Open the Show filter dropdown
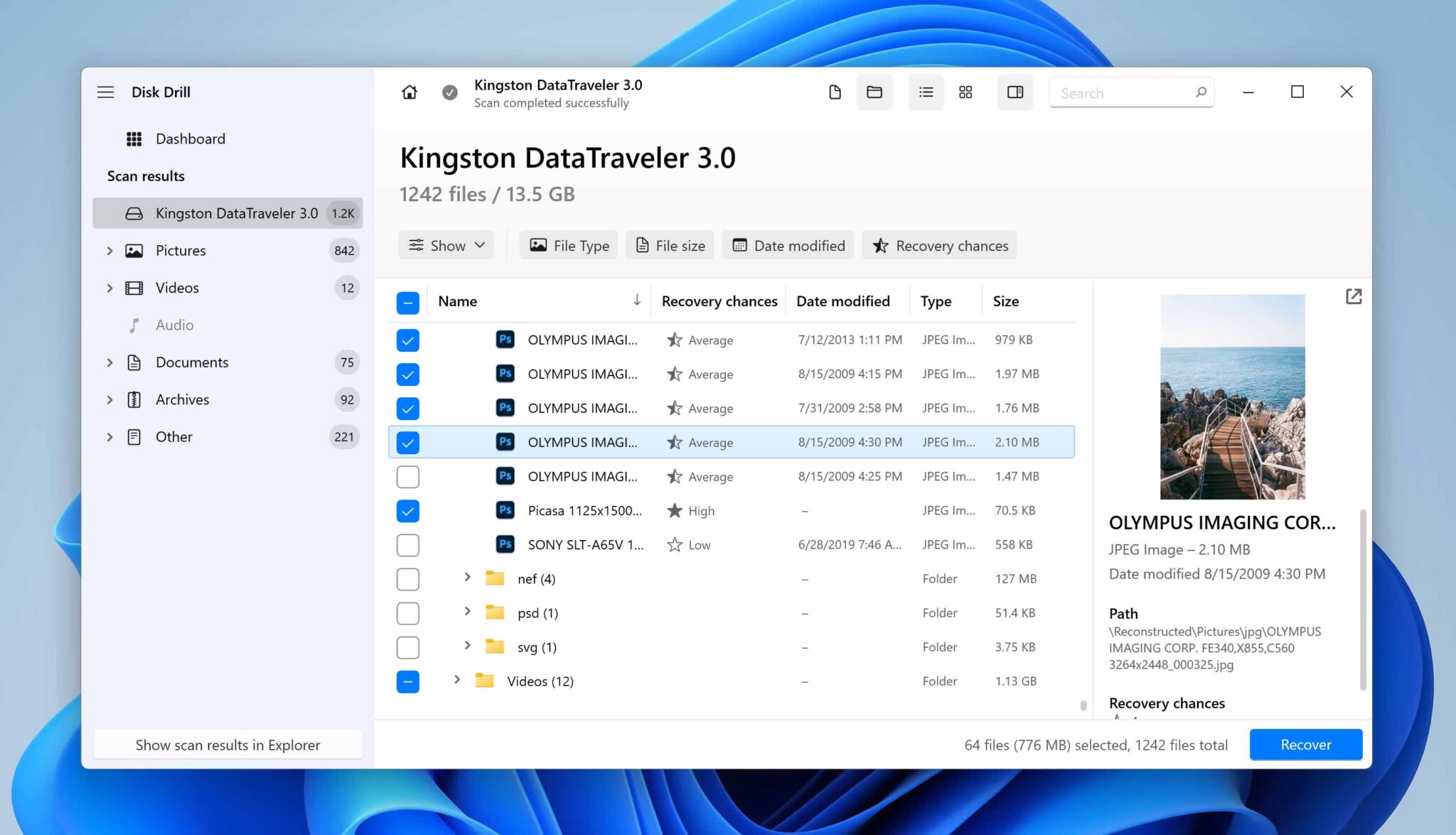Viewport: 1456px width, 835px height. pos(446,245)
